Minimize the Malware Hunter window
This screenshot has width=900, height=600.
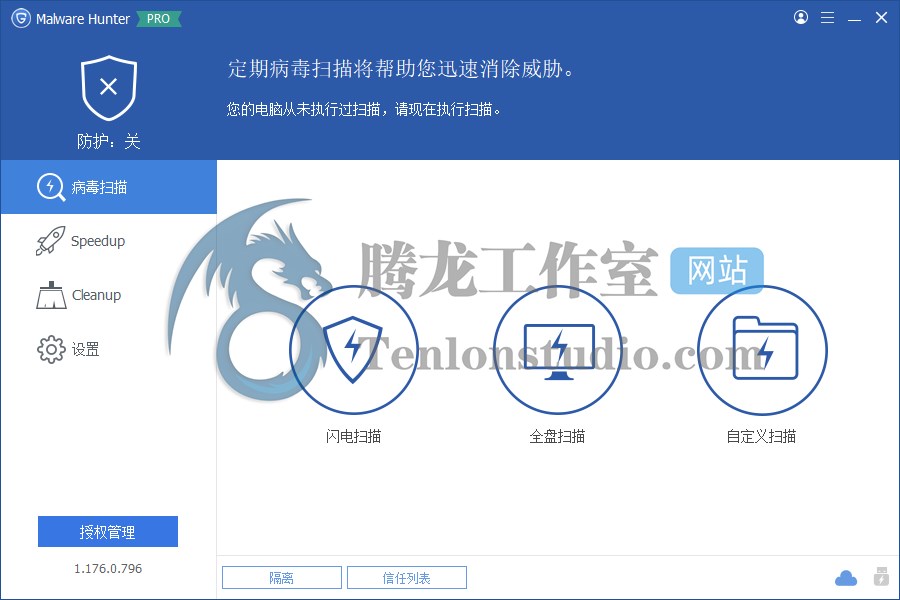[854, 19]
